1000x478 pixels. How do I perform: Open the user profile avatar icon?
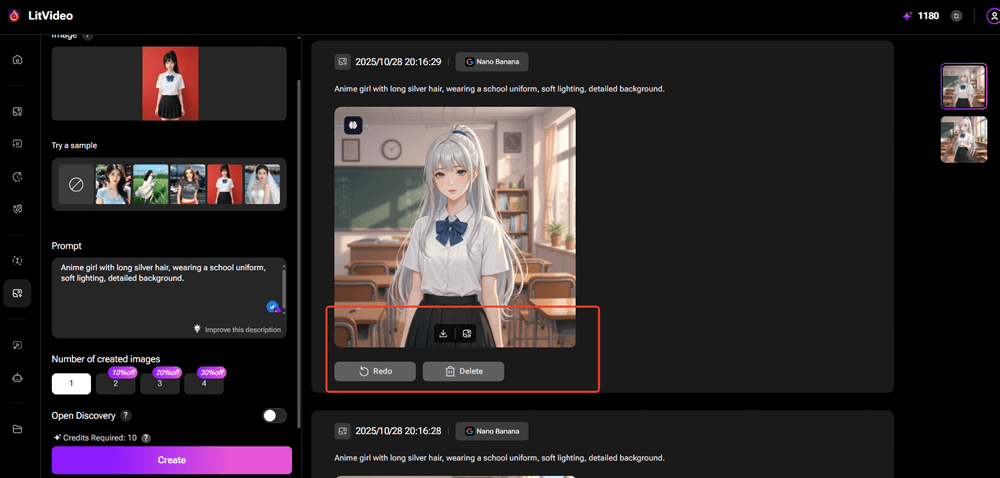click(993, 17)
